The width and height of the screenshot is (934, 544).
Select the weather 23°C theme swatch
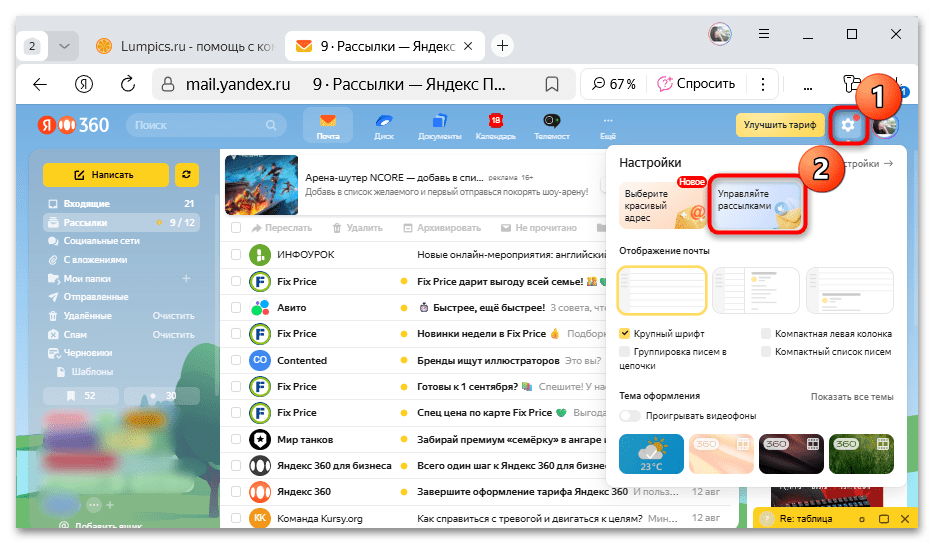[x=650, y=453]
